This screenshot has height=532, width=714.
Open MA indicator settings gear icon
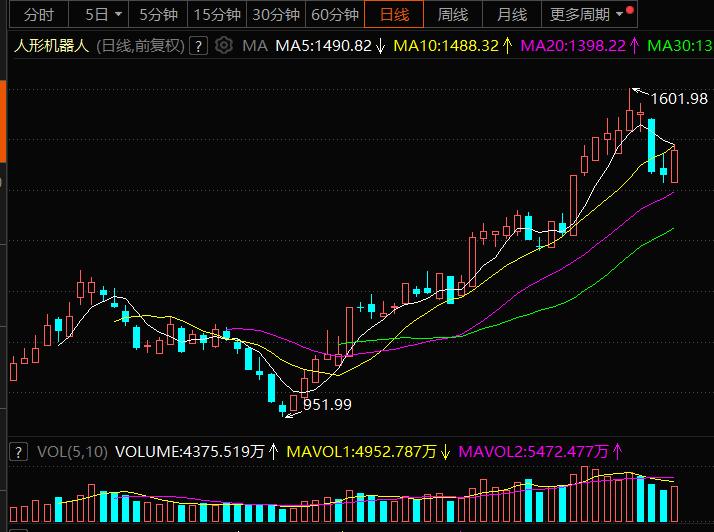224,45
